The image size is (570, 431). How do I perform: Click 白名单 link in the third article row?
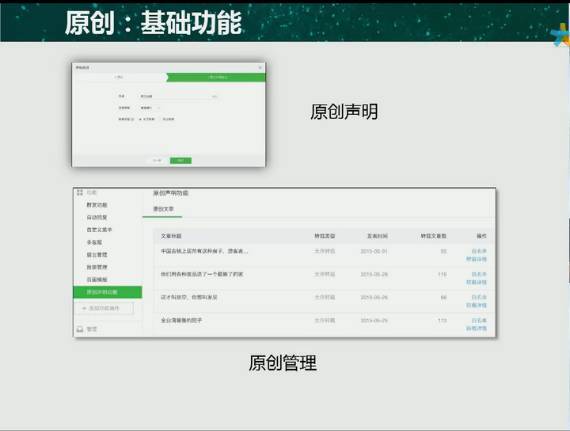pyautogui.click(x=479, y=297)
